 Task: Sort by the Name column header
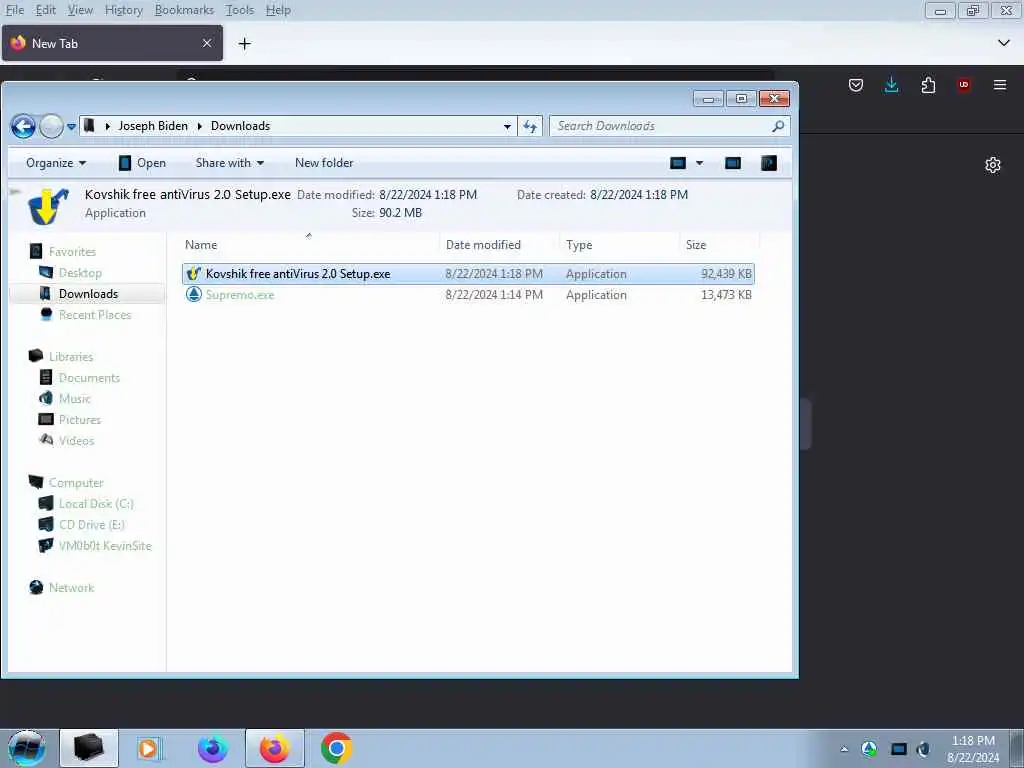pyautogui.click(x=200, y=245)
